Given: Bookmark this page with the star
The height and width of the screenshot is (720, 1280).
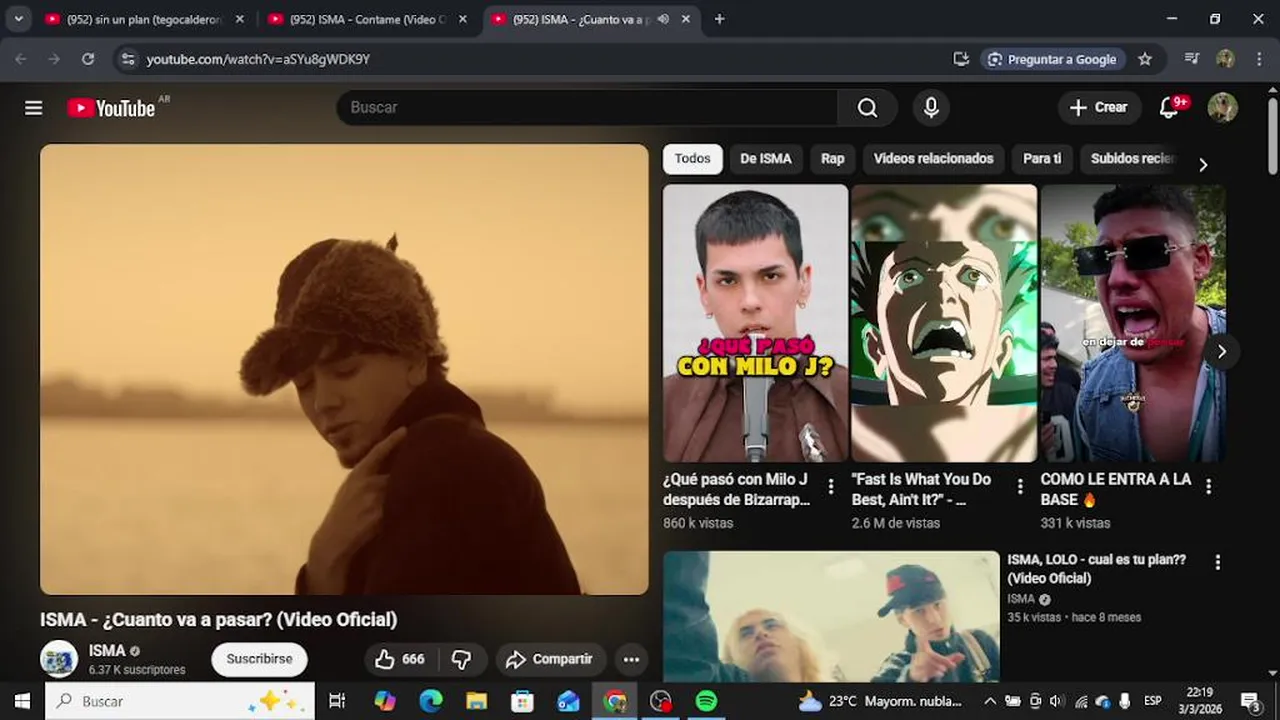Looking at the screenshot, I should tap(1145, 59).
